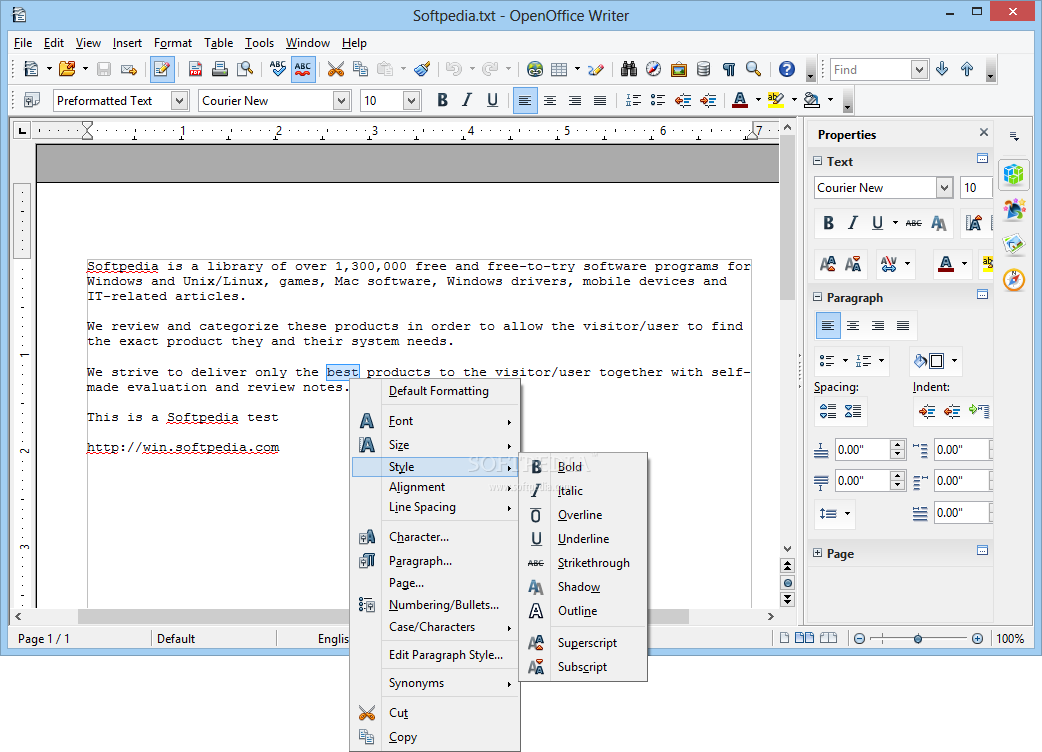Click the 100% zoom level in status bar
This screenshot has height=752, width=1042.
pyautogui.click(x=1010, y=638)
